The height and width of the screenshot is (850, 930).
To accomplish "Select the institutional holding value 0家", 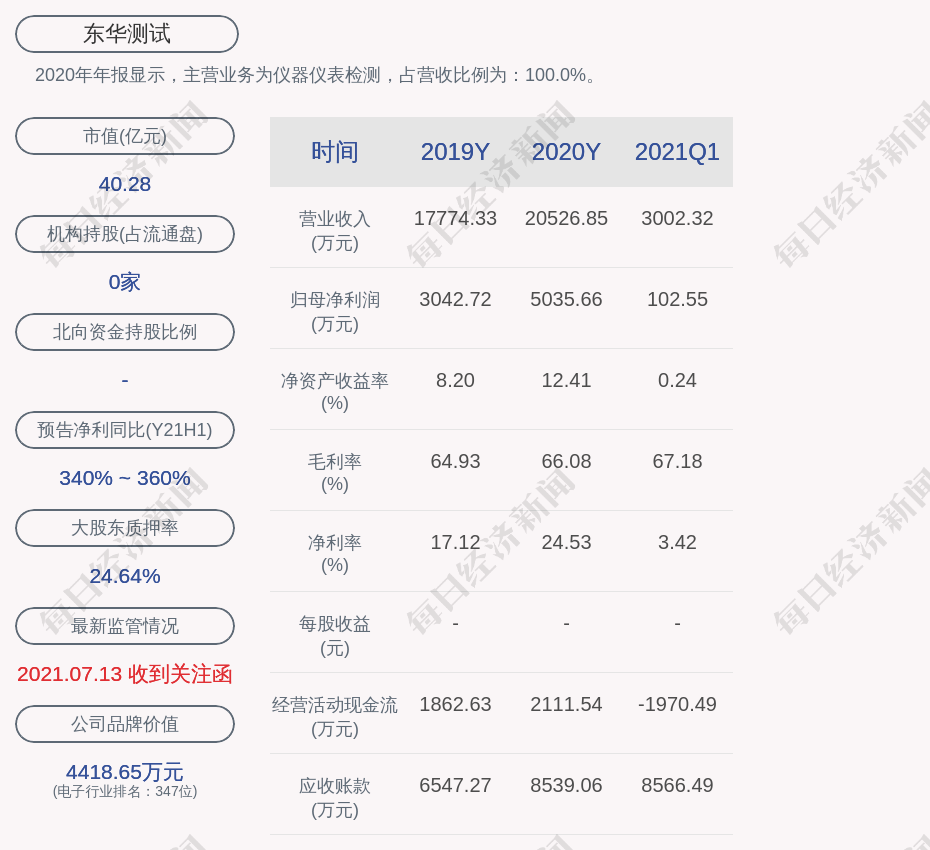I will tap(125, 282).
